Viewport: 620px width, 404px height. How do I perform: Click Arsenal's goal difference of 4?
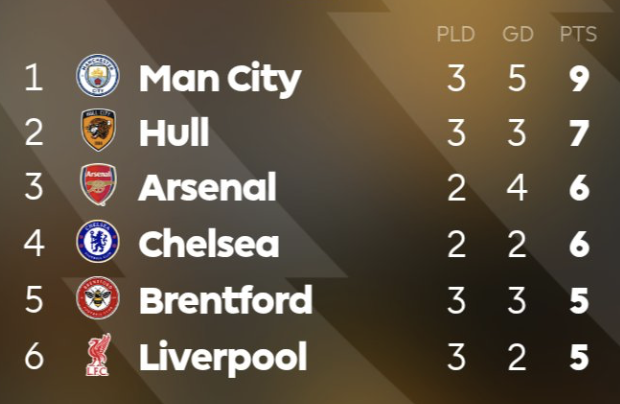517,188
